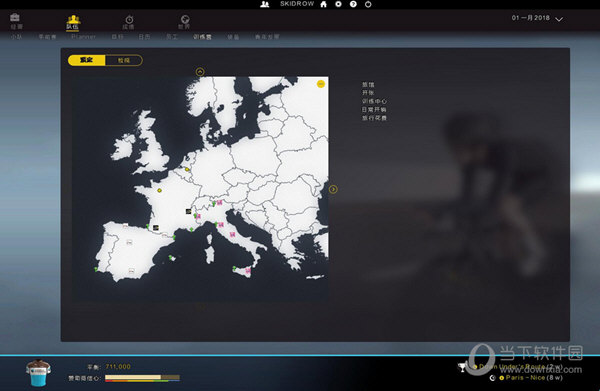
Task: Click the user profile icon beside SKIDROW
Action: point(264,4)
